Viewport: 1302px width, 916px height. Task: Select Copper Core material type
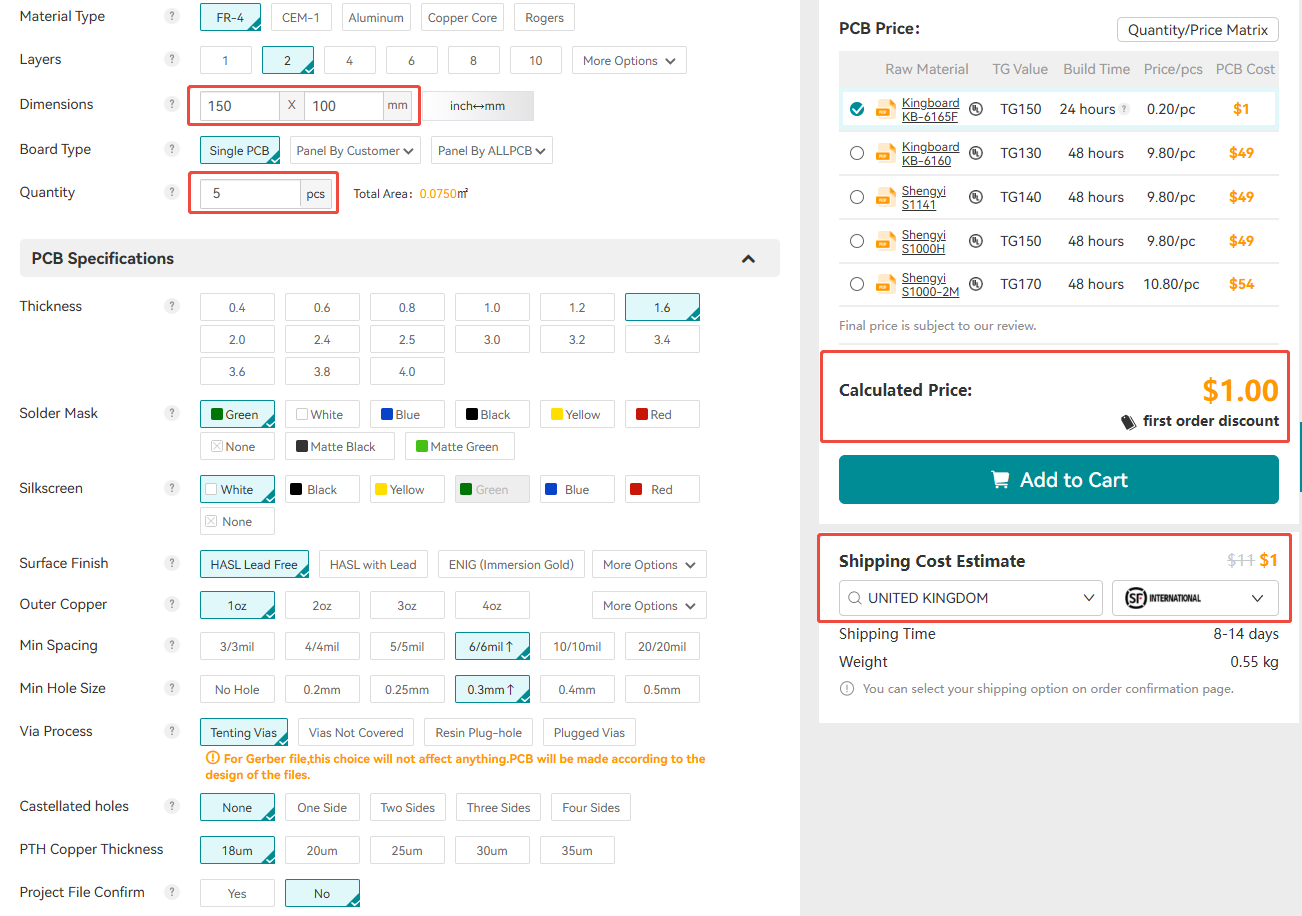point(462,17)
